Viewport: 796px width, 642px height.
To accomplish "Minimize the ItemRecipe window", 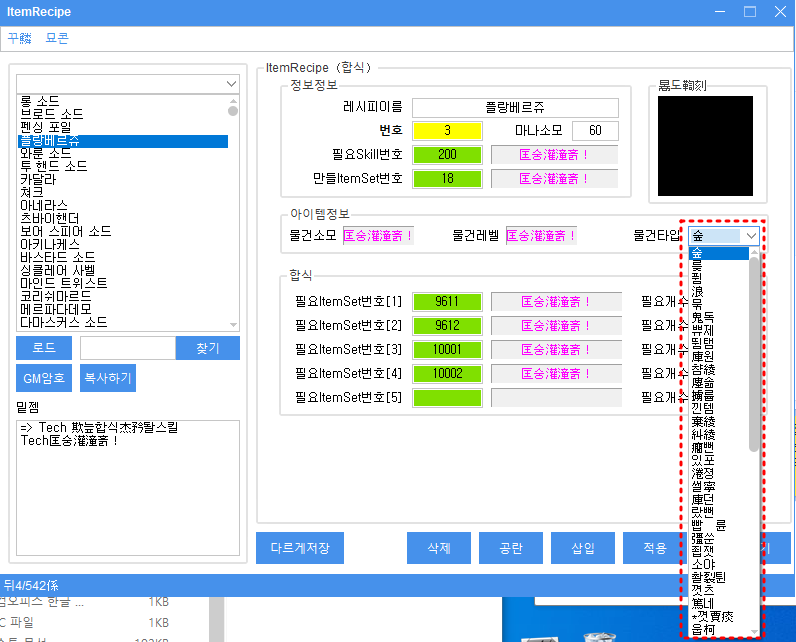I will point(720,12).
